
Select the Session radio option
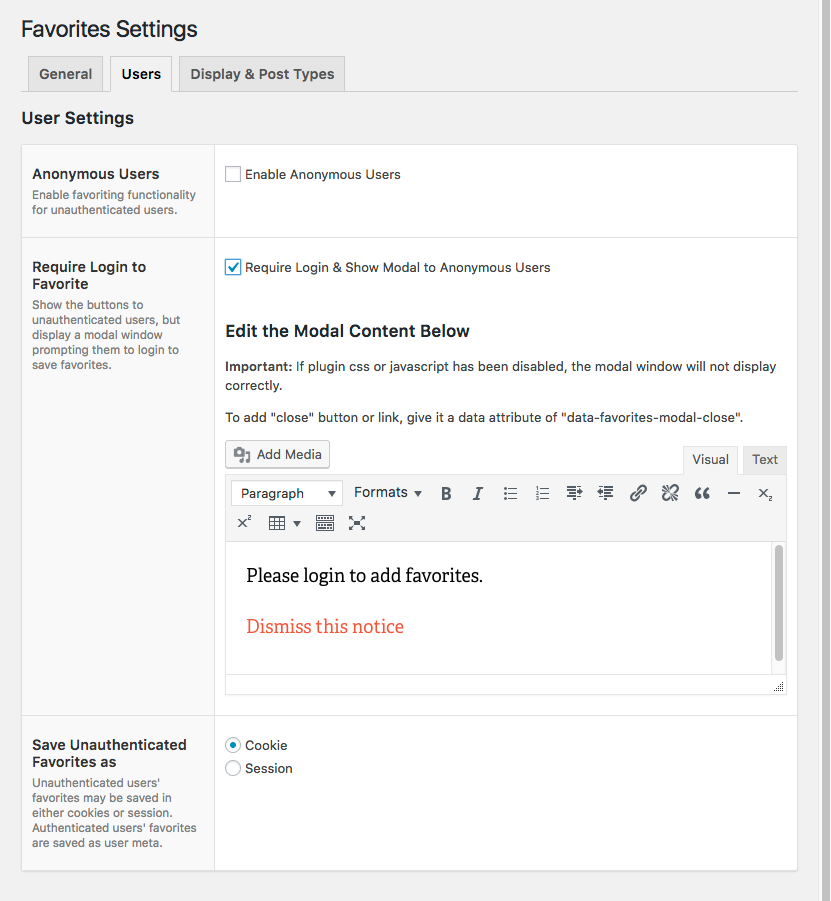coord(233,768)
